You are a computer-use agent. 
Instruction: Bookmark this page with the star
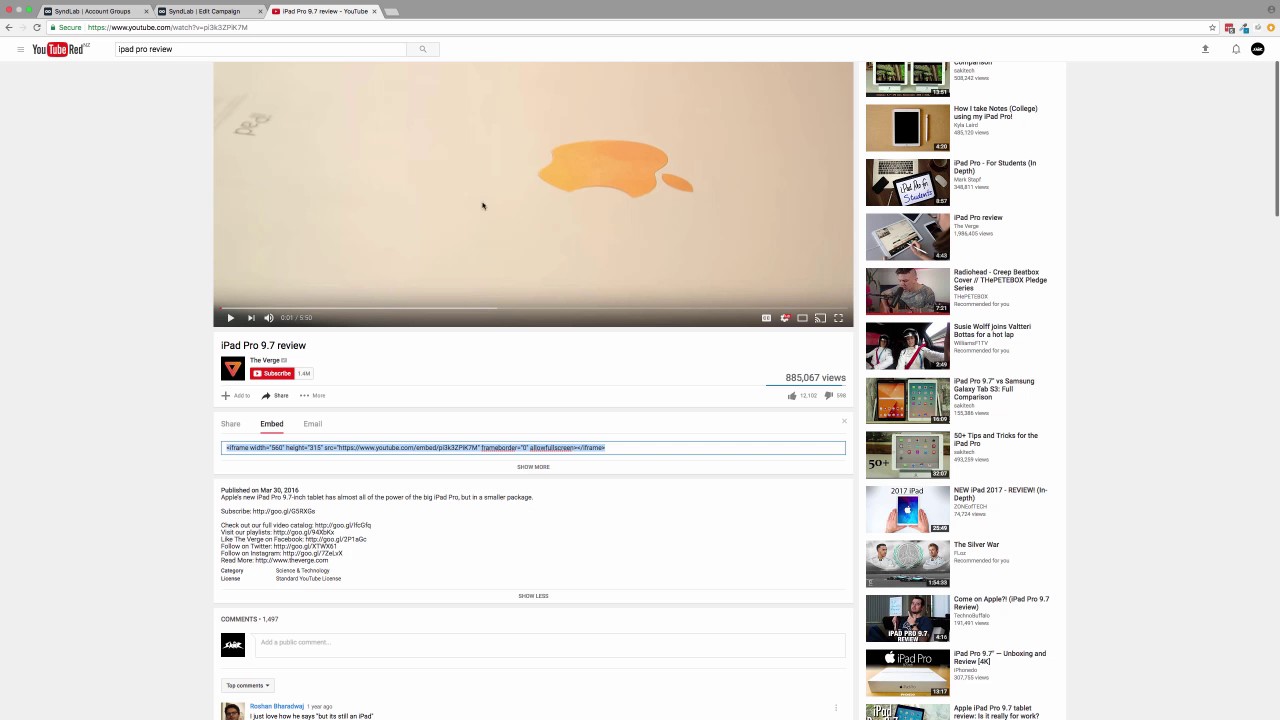(x=1213, y=27)
